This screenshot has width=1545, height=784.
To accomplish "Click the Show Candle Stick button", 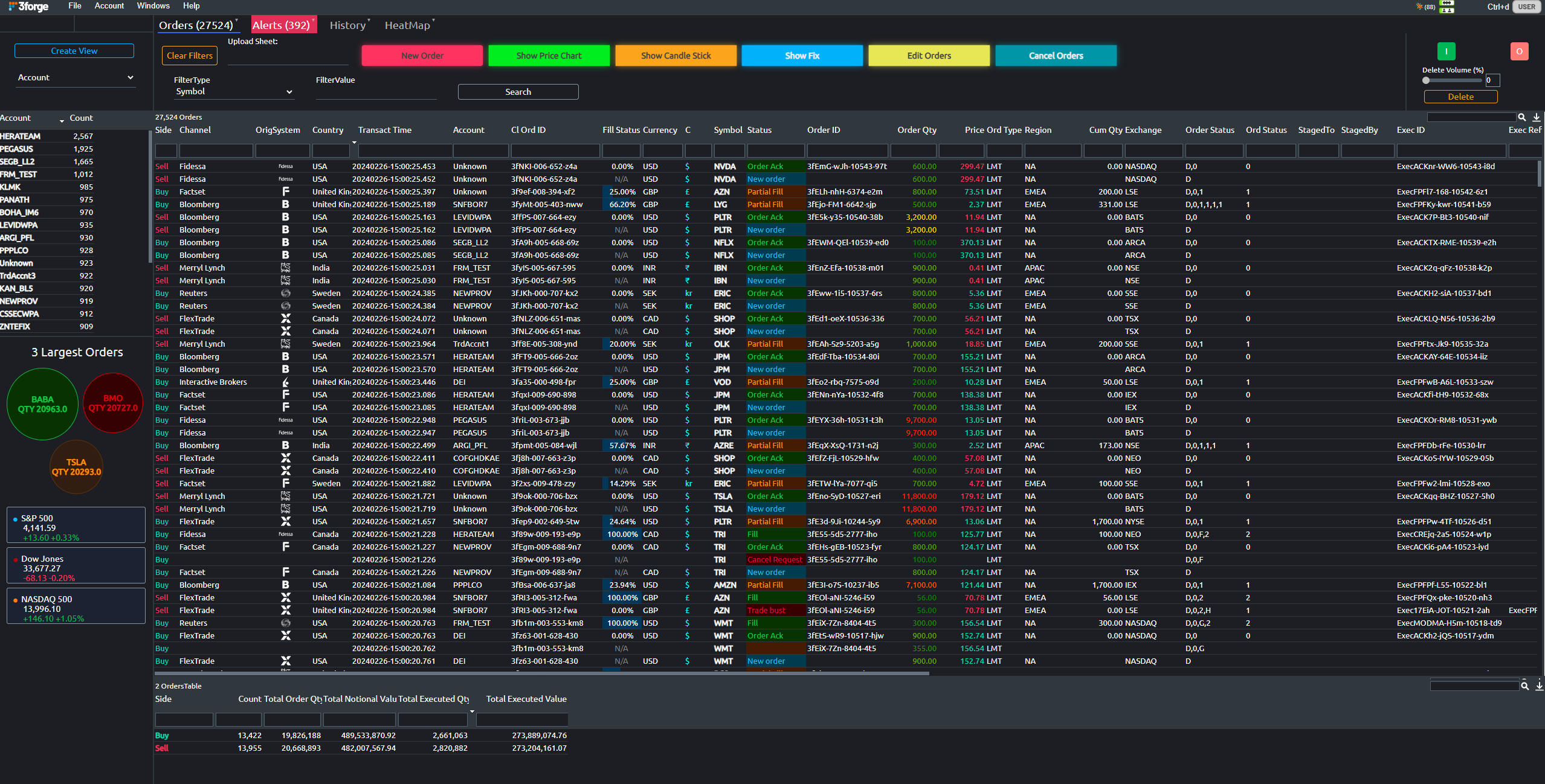I will click(676, 56).
